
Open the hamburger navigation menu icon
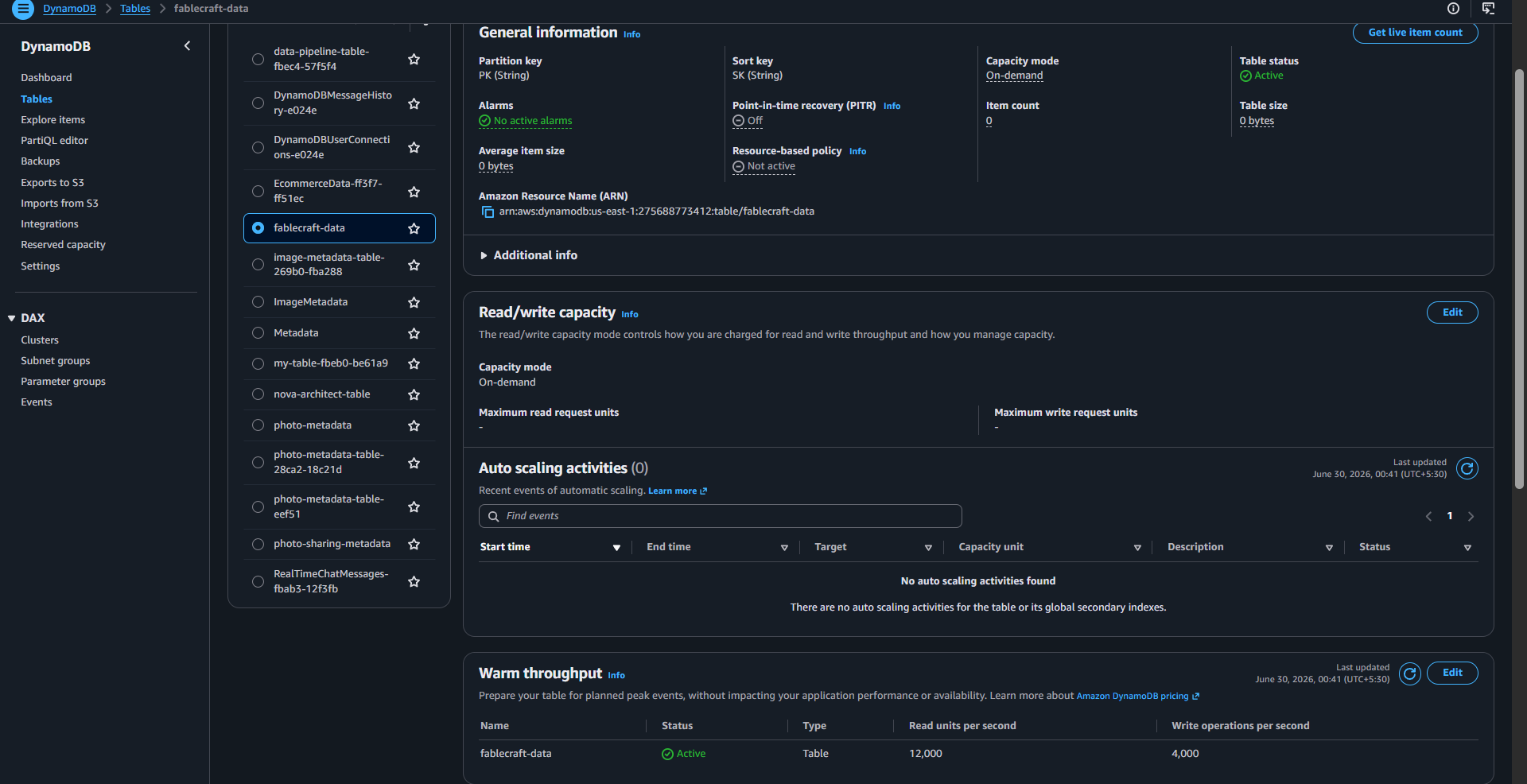click(23, 9)
